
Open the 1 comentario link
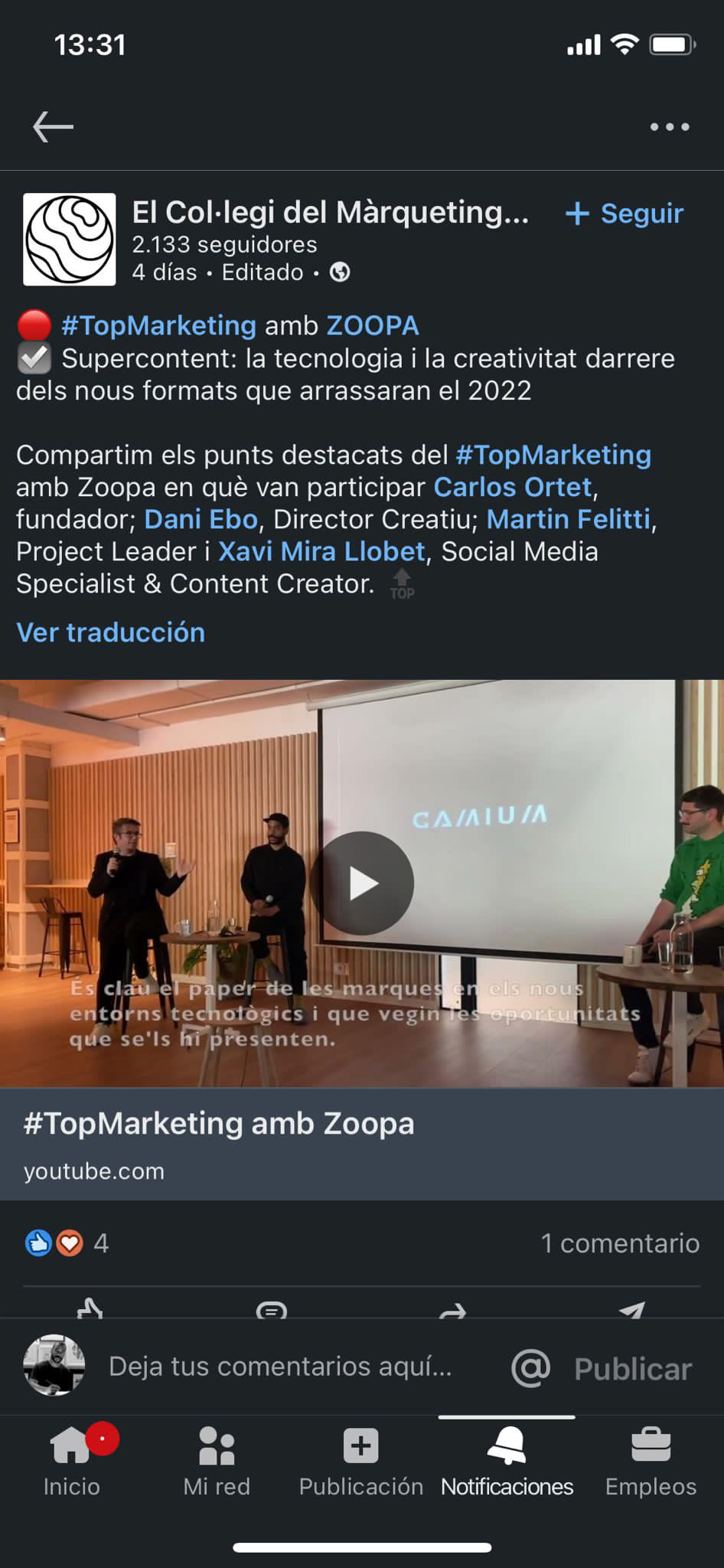620,1243
